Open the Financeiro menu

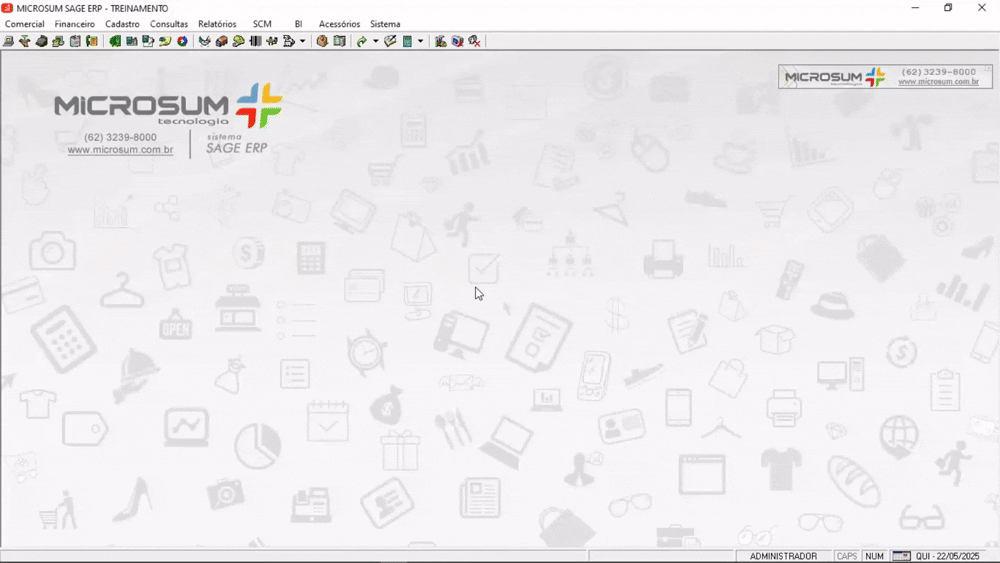(75, 24)
